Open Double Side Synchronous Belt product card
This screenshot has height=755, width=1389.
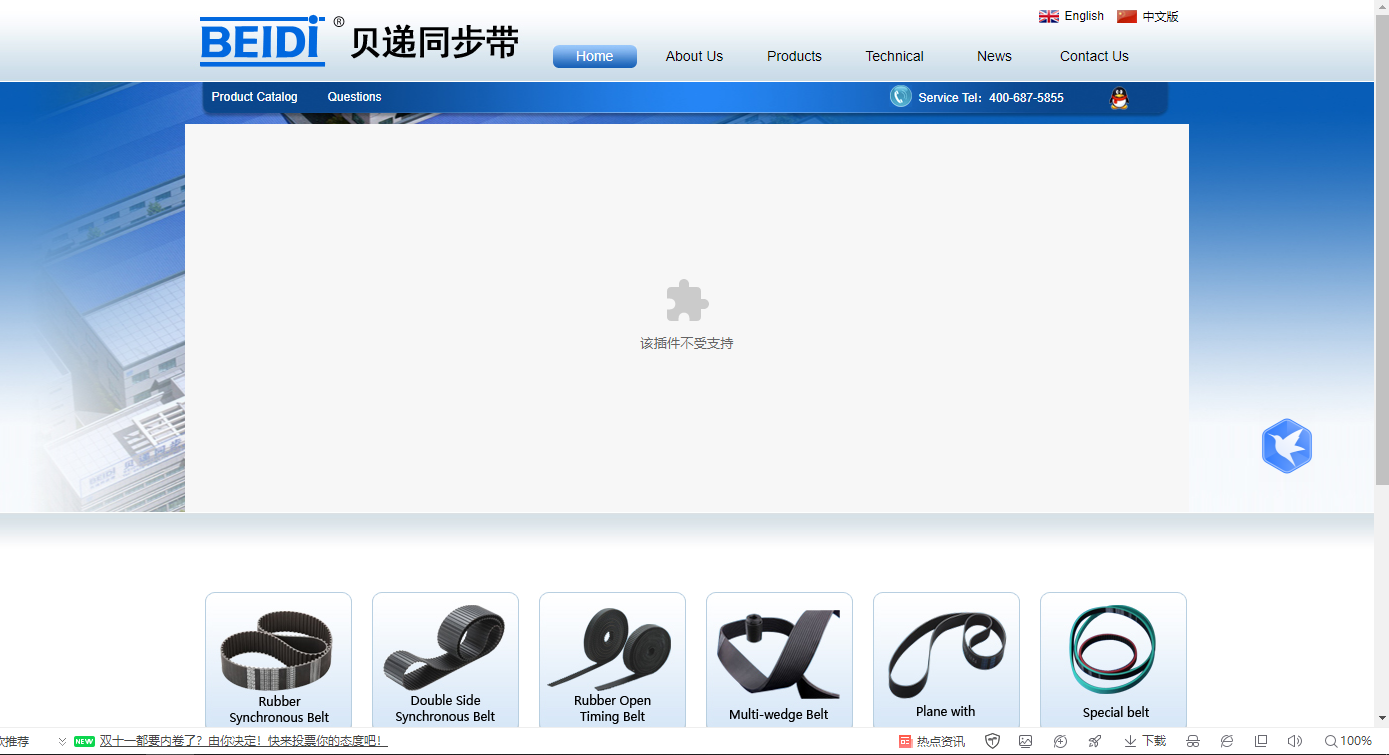(445, 660)
